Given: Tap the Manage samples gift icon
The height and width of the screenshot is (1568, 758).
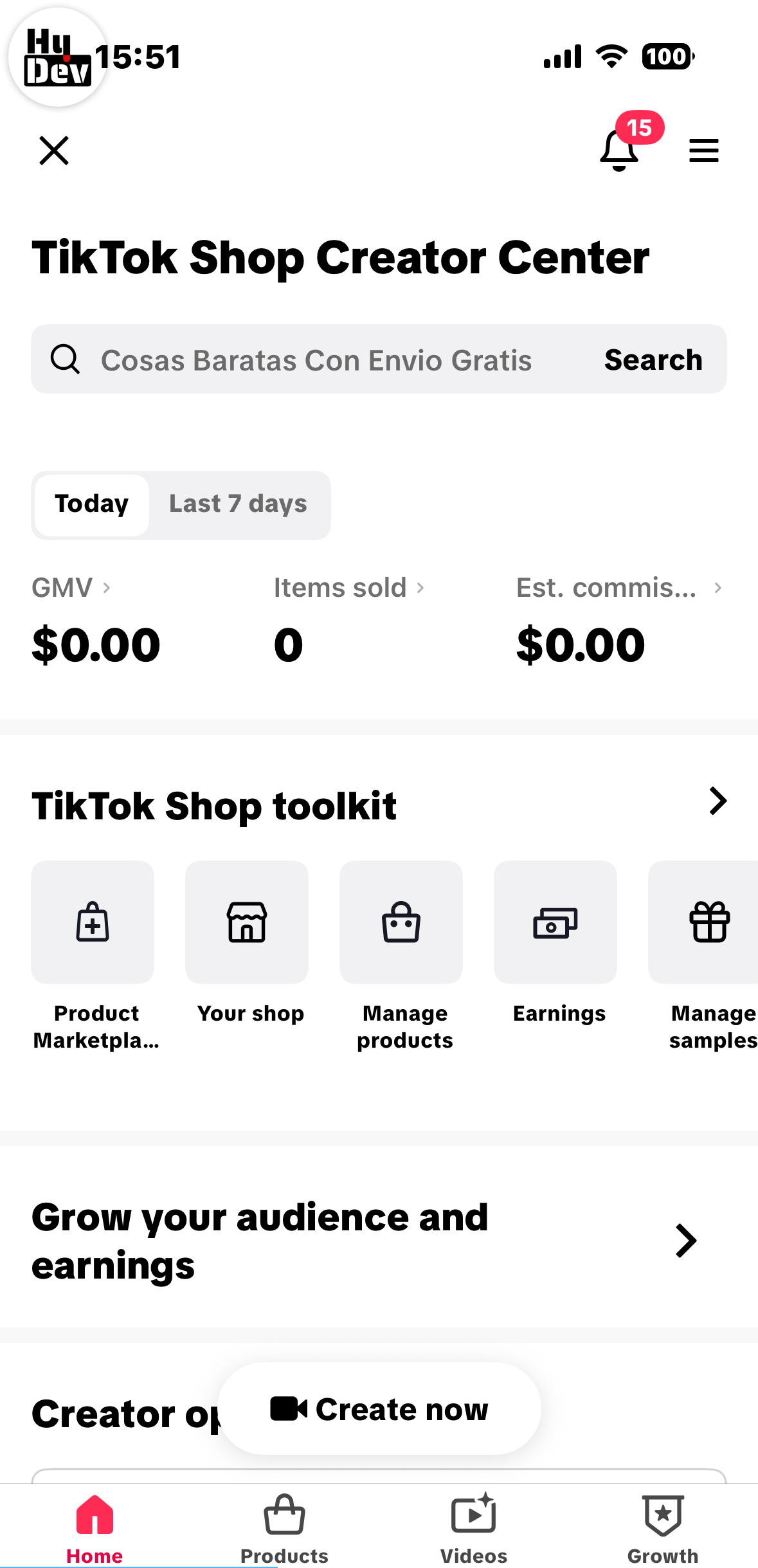Looking at the screenshot, I should [708, 922].
